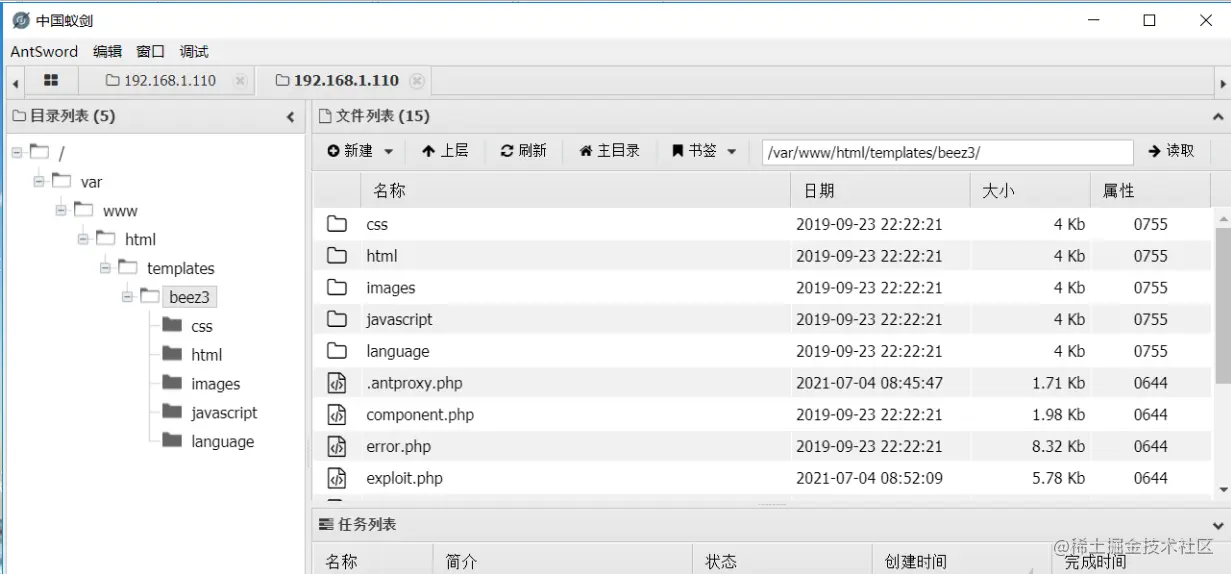Click the css folder icon in file list
This screenshot has width=1231, height=574.
[337, 224]
